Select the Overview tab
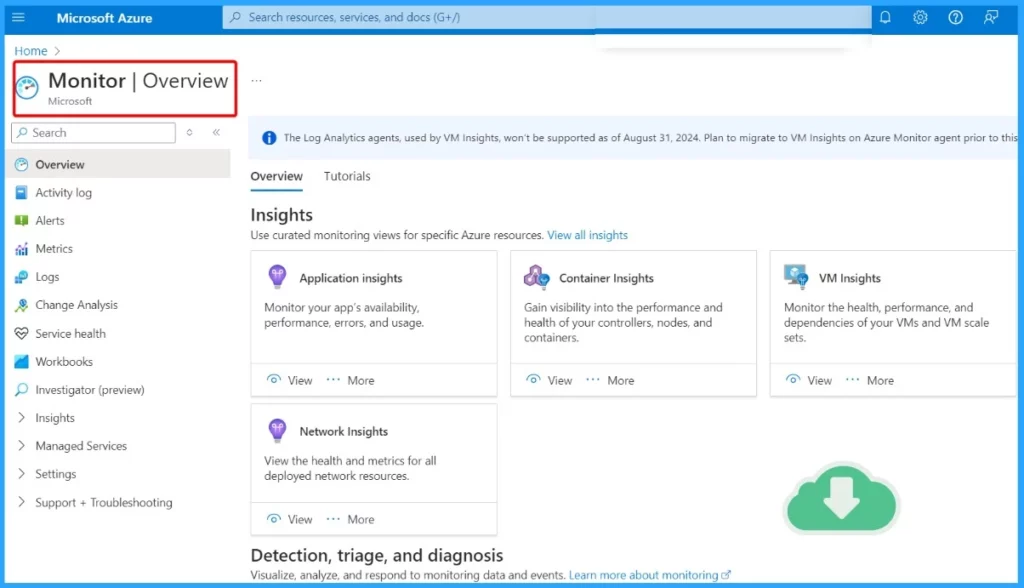Viewport: 1024px width, 588px height. (x=276, y=176)
